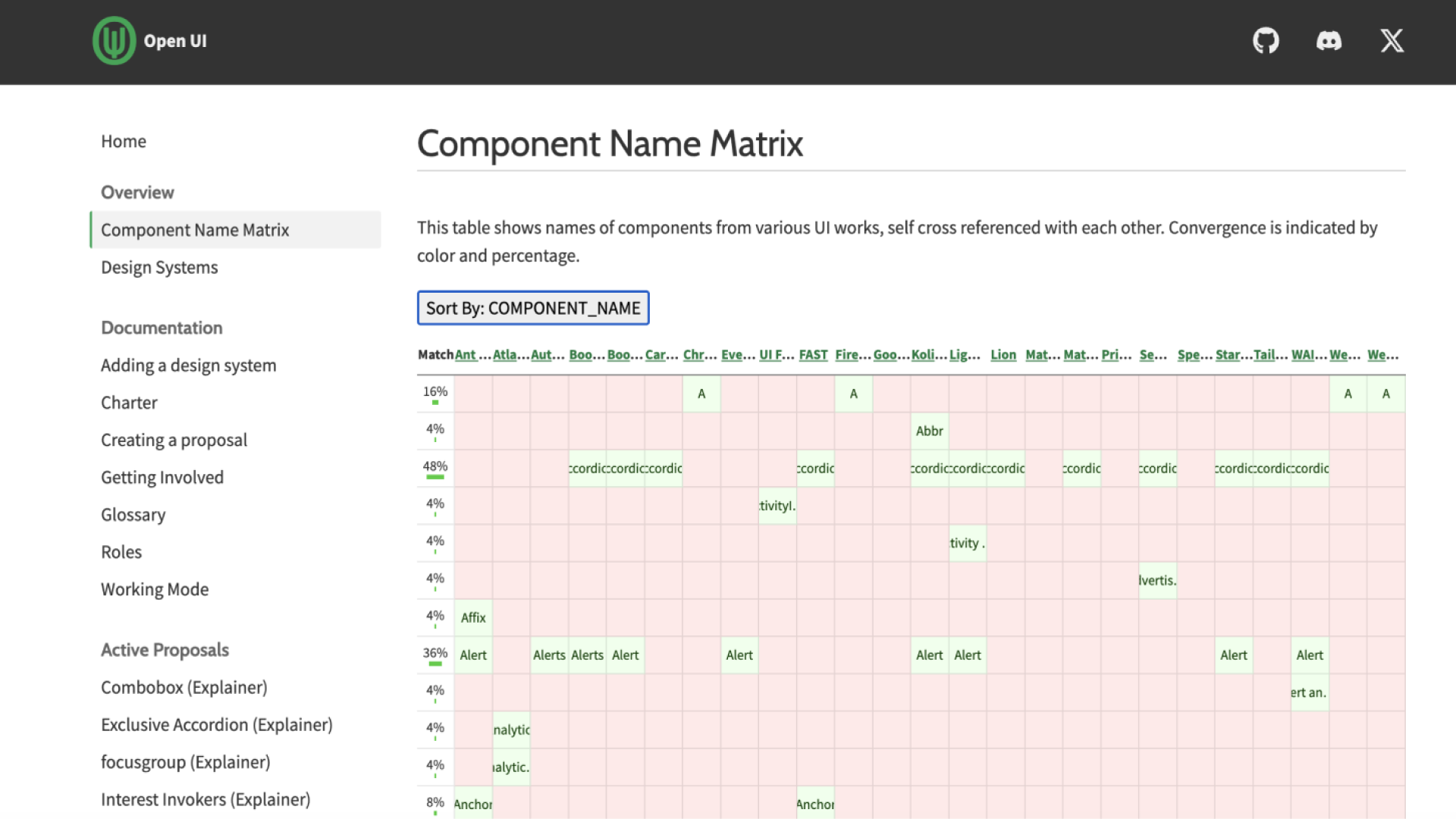Open Interest Invokers (Explainer) proposal
Screen dimensions: 1456x819
pyautogui.click(x=206, y=799)
